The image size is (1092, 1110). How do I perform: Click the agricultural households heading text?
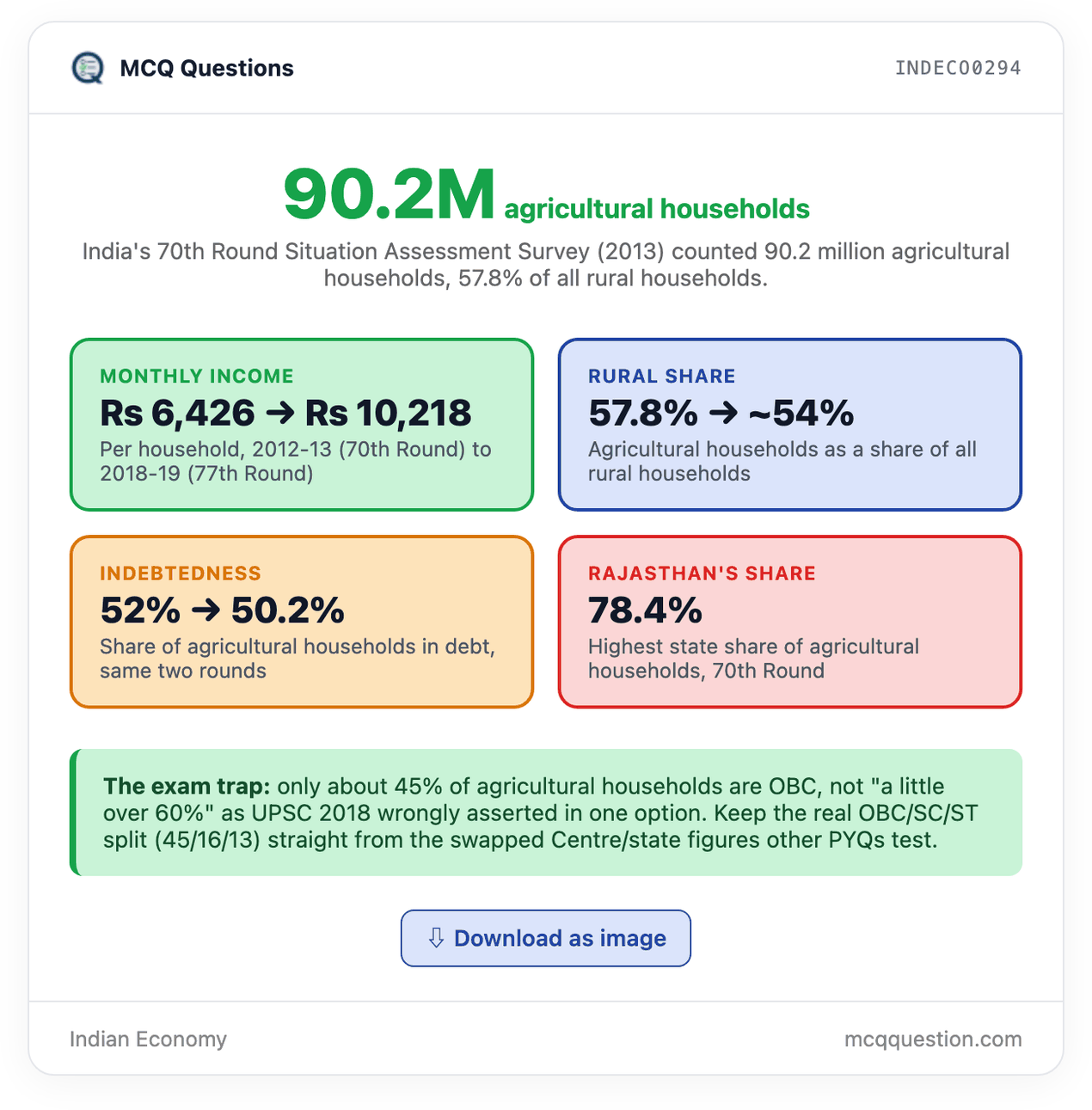tap(657, 209)
